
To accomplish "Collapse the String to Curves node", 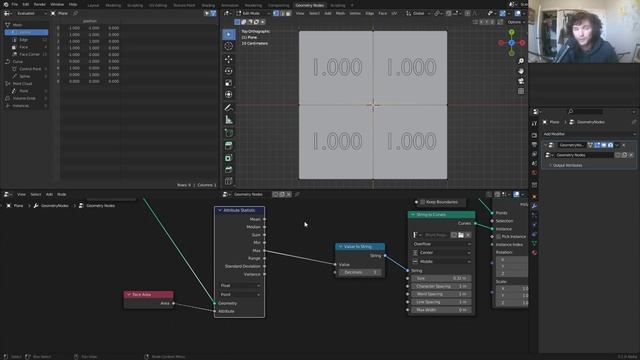I will tap(413, 215).
